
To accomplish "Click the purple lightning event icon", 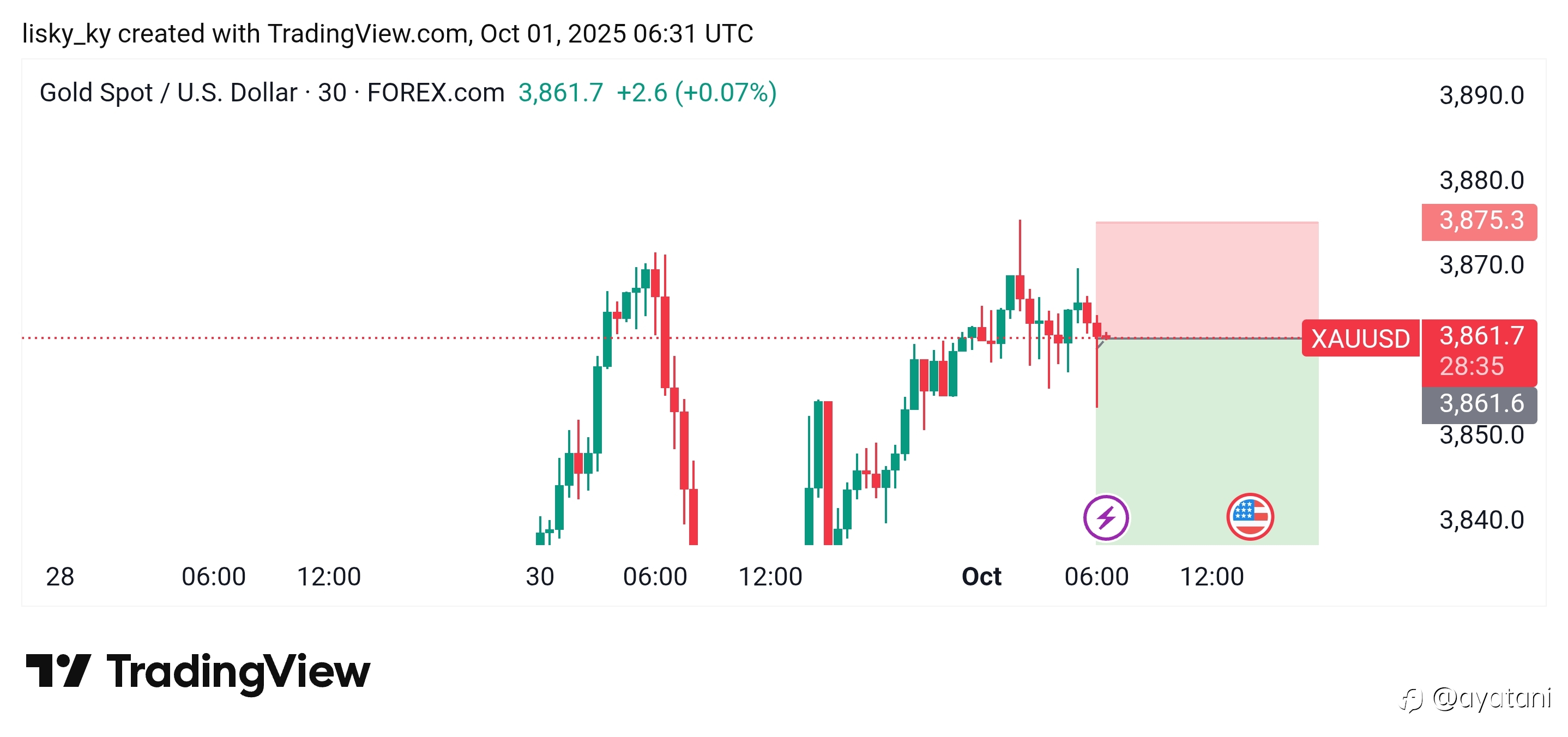I will 1105,518.
